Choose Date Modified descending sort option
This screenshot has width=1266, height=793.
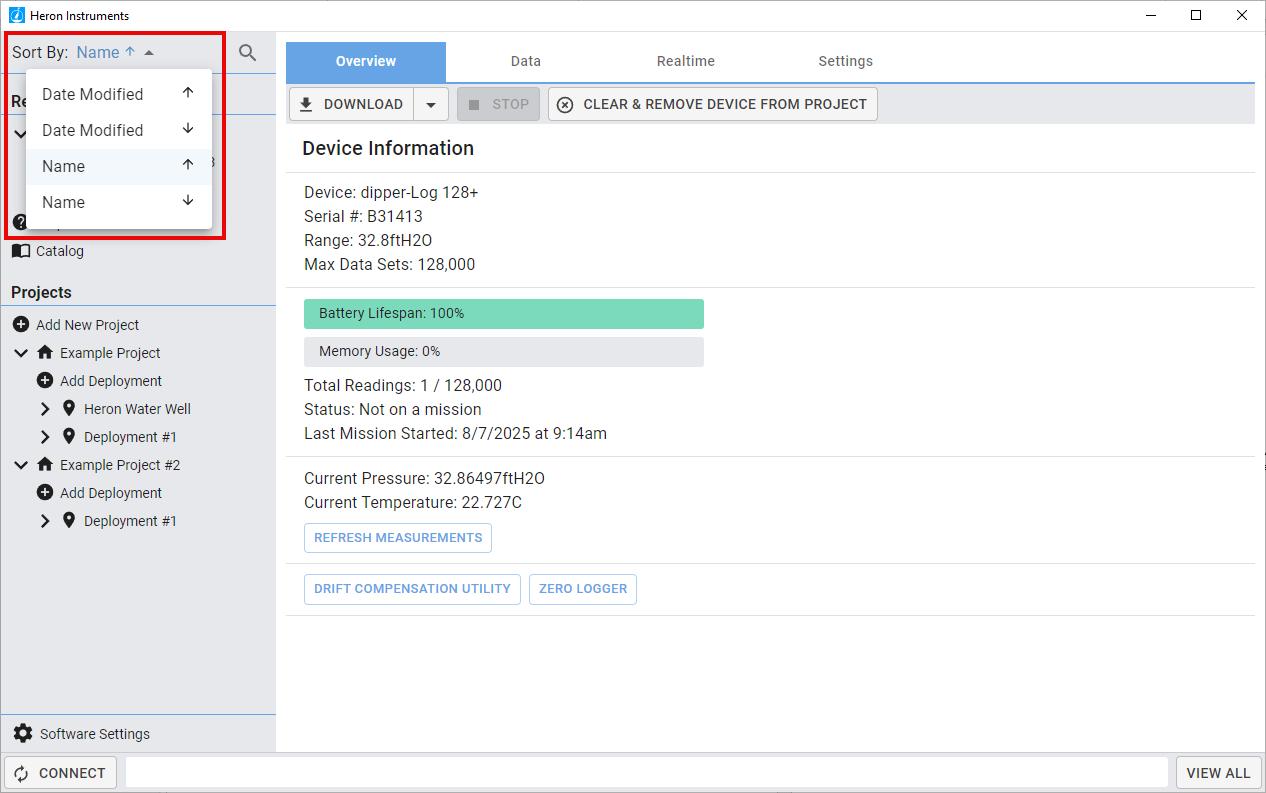coord(119,130)
